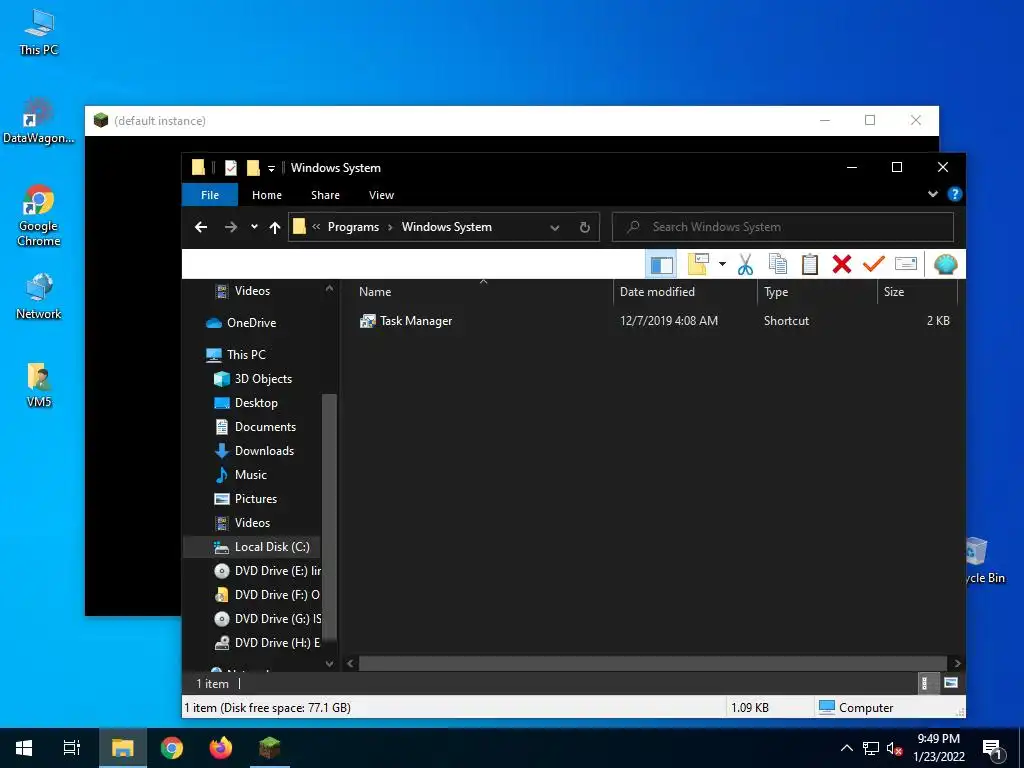This screenshot has height=768, width=1024.
Task: Click the Computer zone in status bar
Action: pyautogui.click(x=856, y=707)
